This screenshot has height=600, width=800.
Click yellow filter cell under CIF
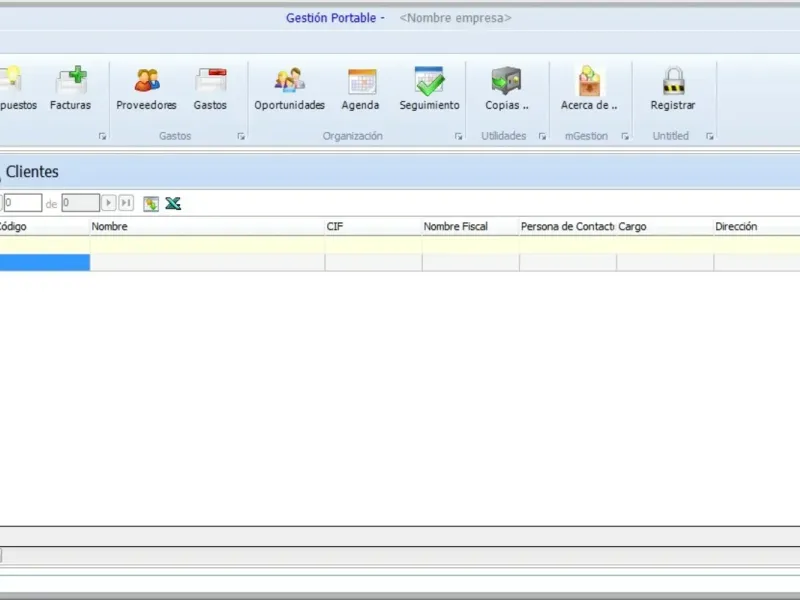373,245
